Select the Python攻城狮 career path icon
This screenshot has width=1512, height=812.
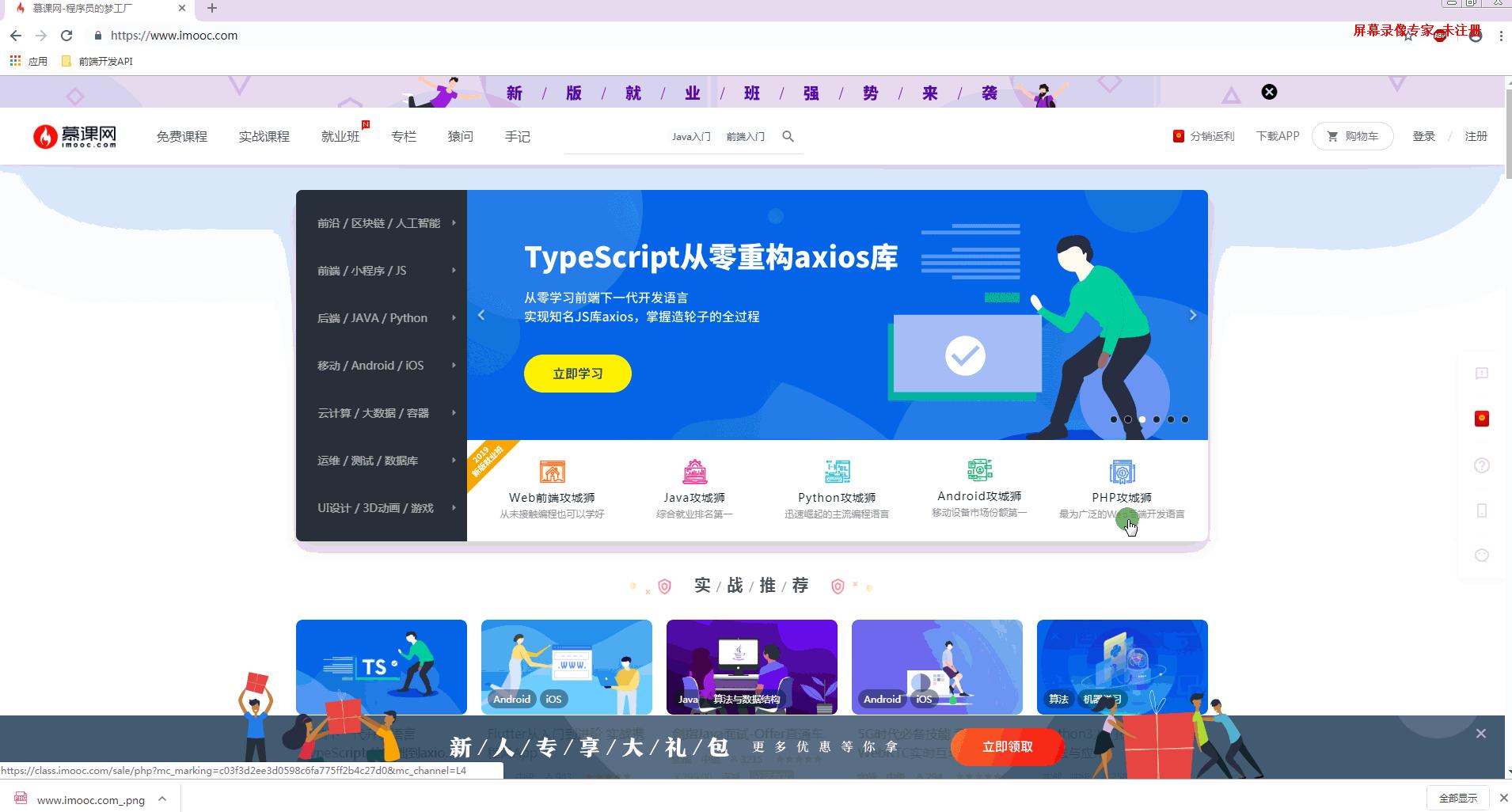tap(837, 471)
